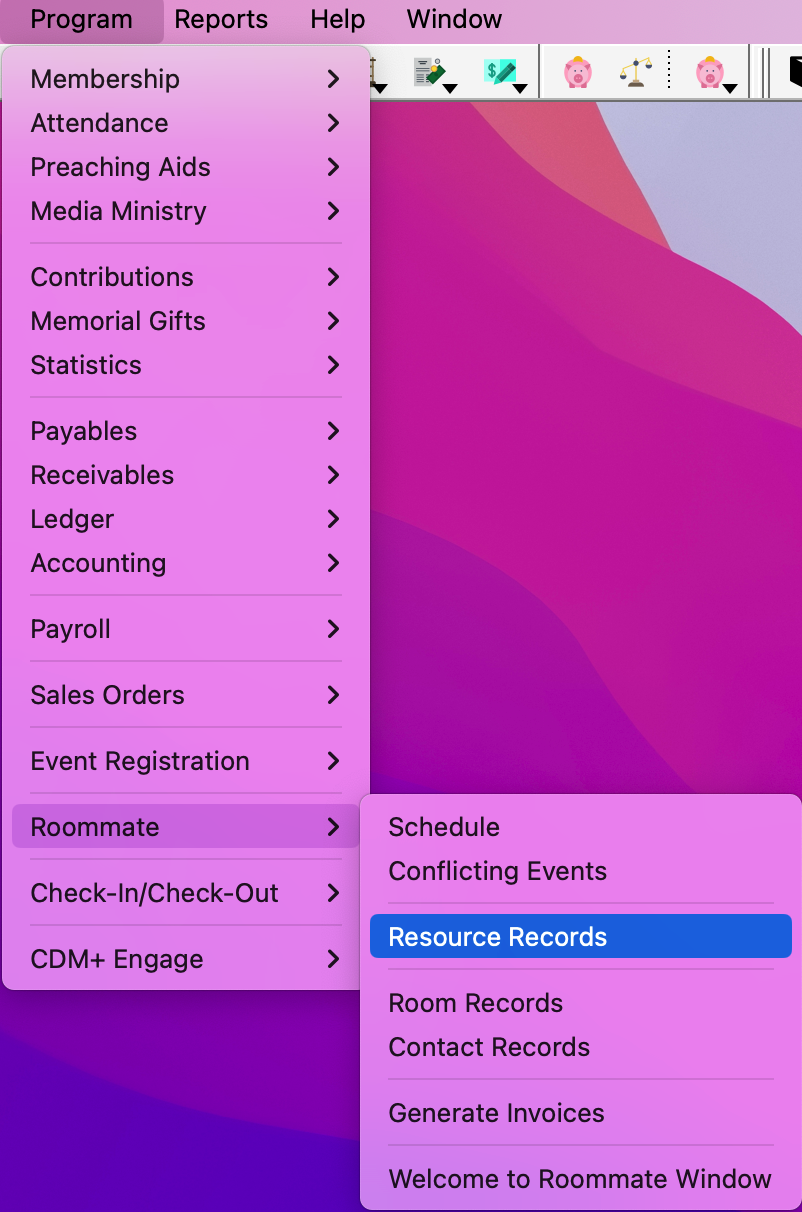The image size is (802, 1212).
Task: Open Welcome to Roommate Window
Action: point(580,1179)
